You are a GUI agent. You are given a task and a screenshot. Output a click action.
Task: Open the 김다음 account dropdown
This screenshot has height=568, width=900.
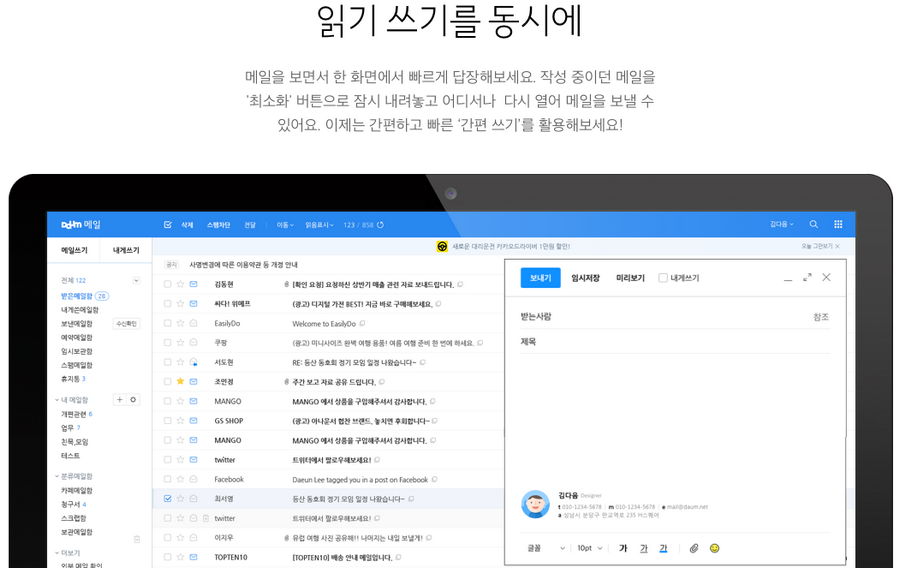point(782,224)
